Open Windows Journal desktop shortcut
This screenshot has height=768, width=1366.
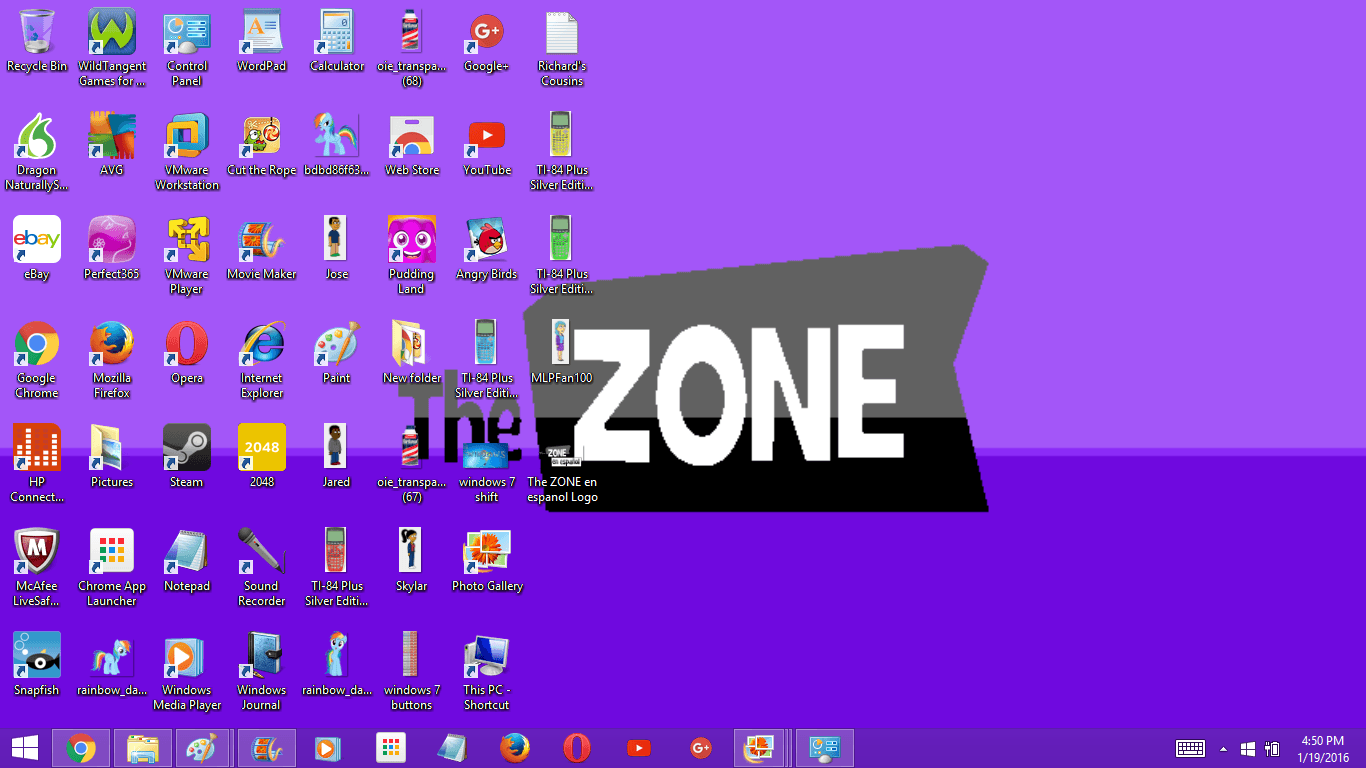point(261,673)
